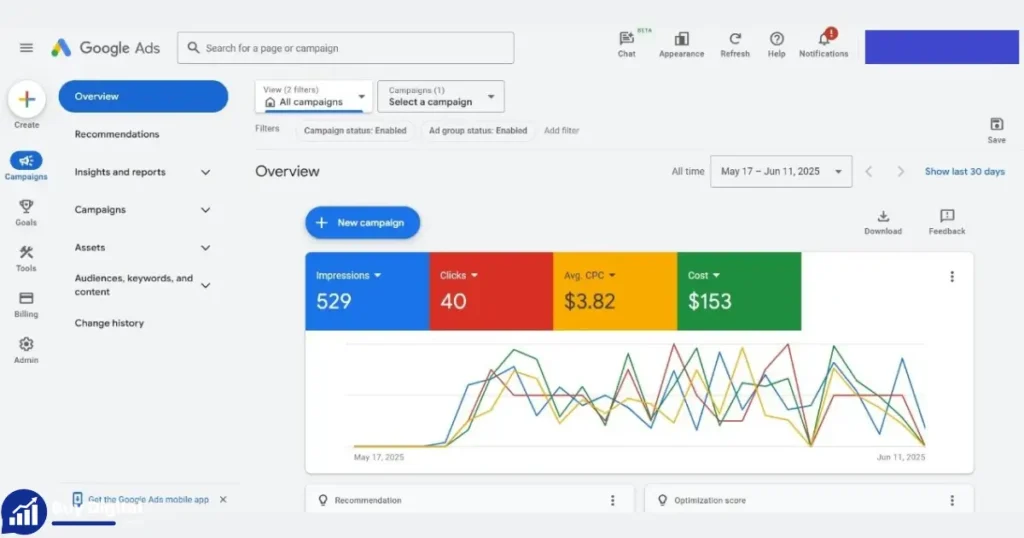Open the date range dropdown
1024x538 pixels.
pyautogui.click(x=781, y=172)
